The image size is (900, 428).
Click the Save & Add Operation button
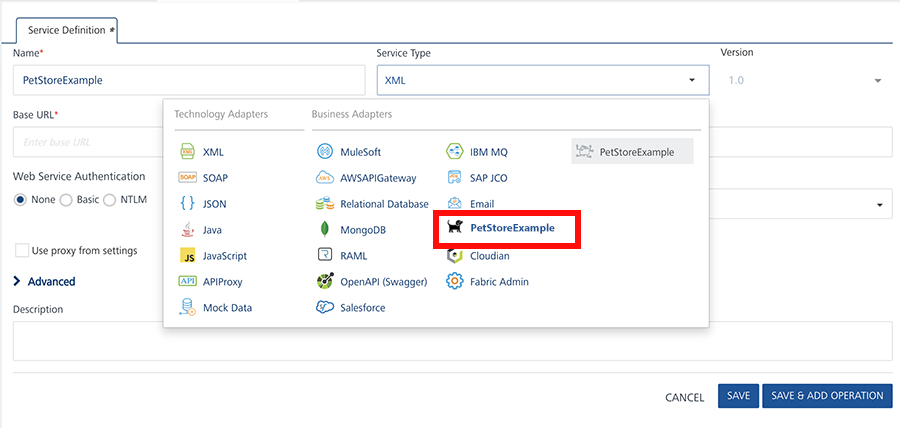pyautogui.click(x=827, y=396)
